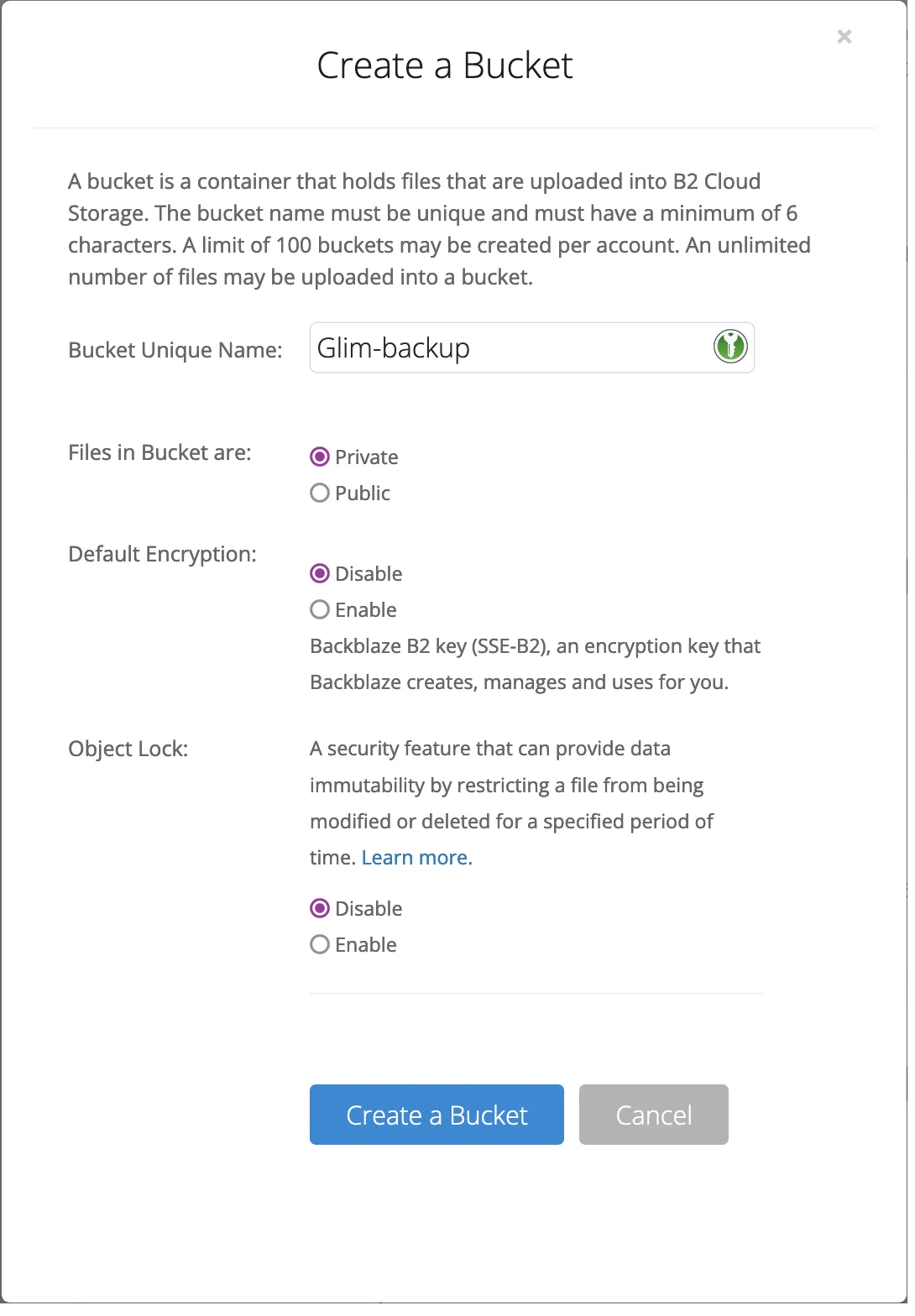Cancel the bucket creation
The image size is (915, 1316).
653,1115
